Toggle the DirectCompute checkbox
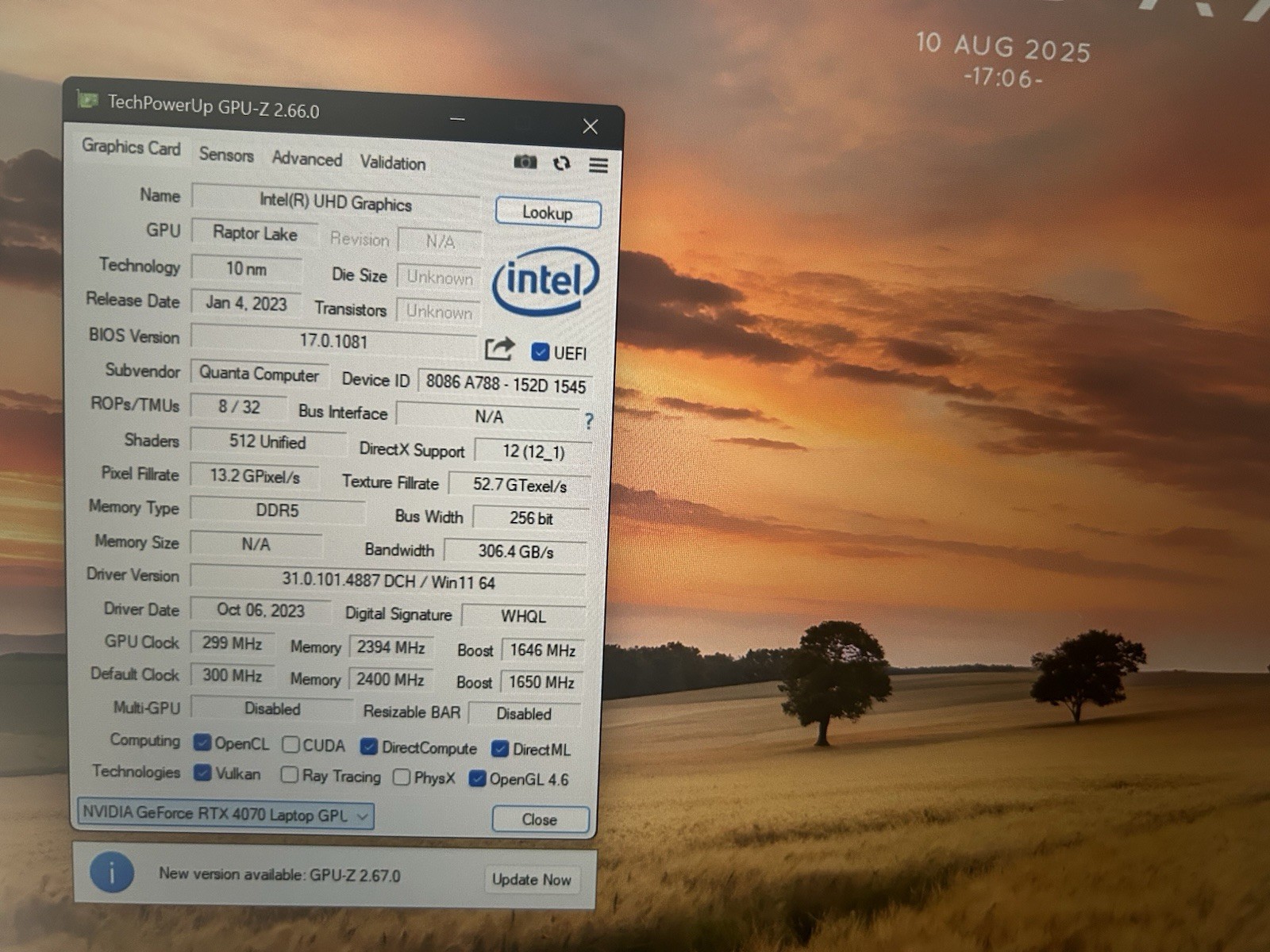 [x=368, y=747]
